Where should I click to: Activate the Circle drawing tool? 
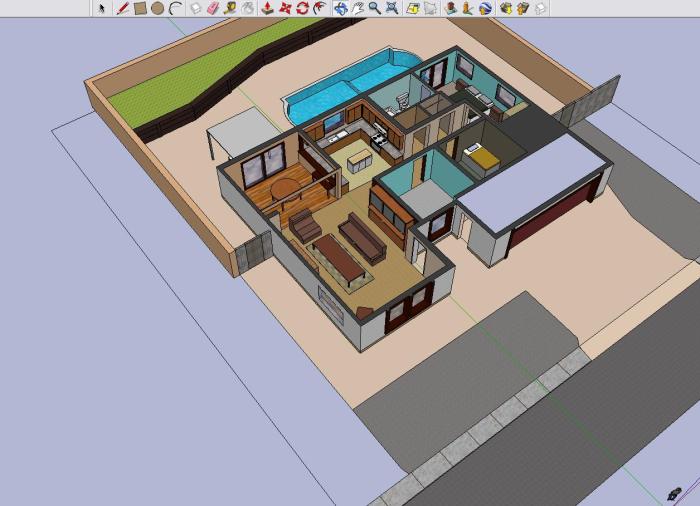click(157, 8)
